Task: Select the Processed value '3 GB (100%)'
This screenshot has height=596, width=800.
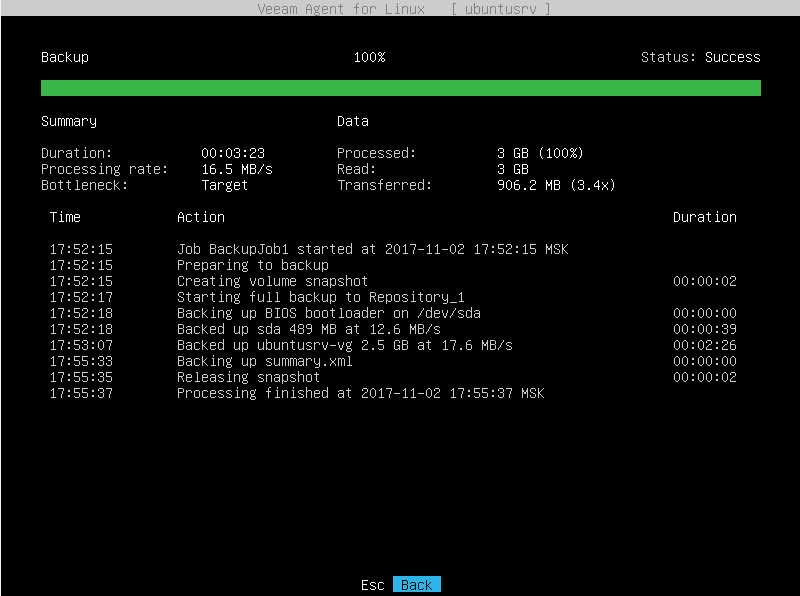Action: point(540,153)
